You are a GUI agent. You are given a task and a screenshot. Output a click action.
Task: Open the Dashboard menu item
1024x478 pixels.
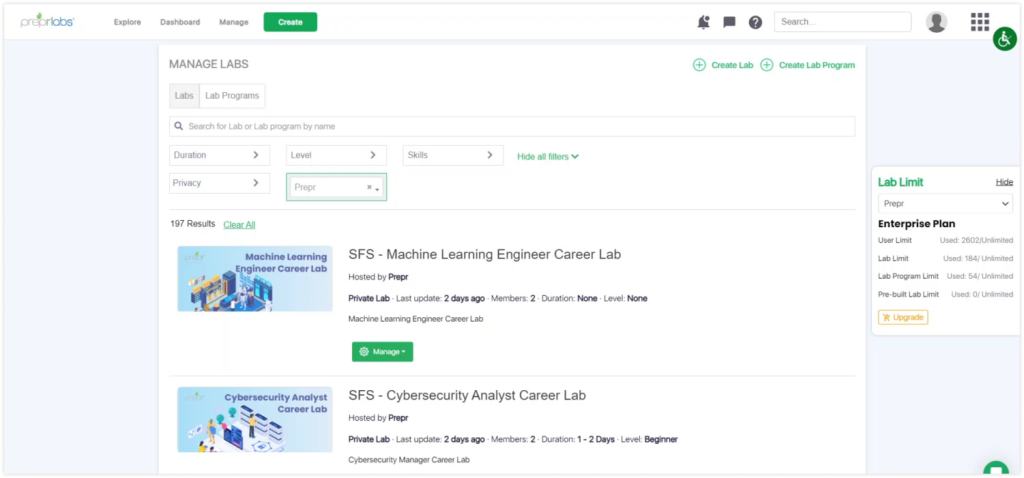[x=180, y=22]
